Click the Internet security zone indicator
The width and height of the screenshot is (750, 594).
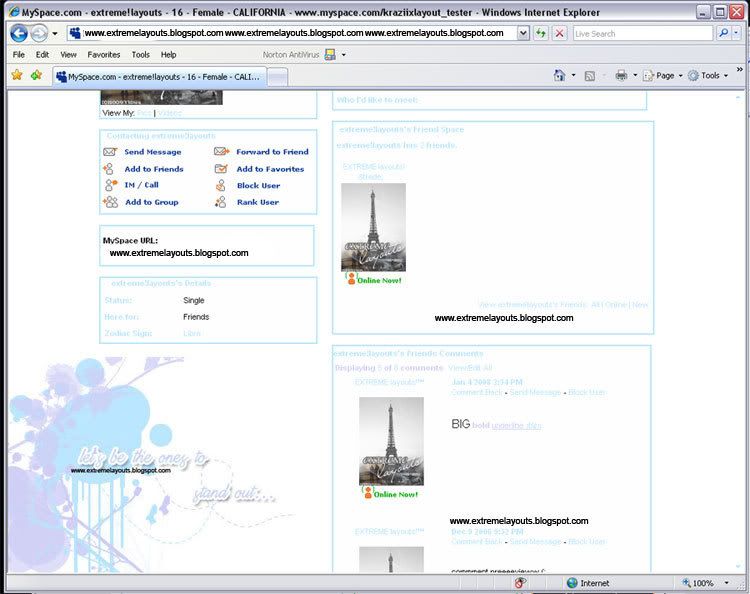click(588, 583)
